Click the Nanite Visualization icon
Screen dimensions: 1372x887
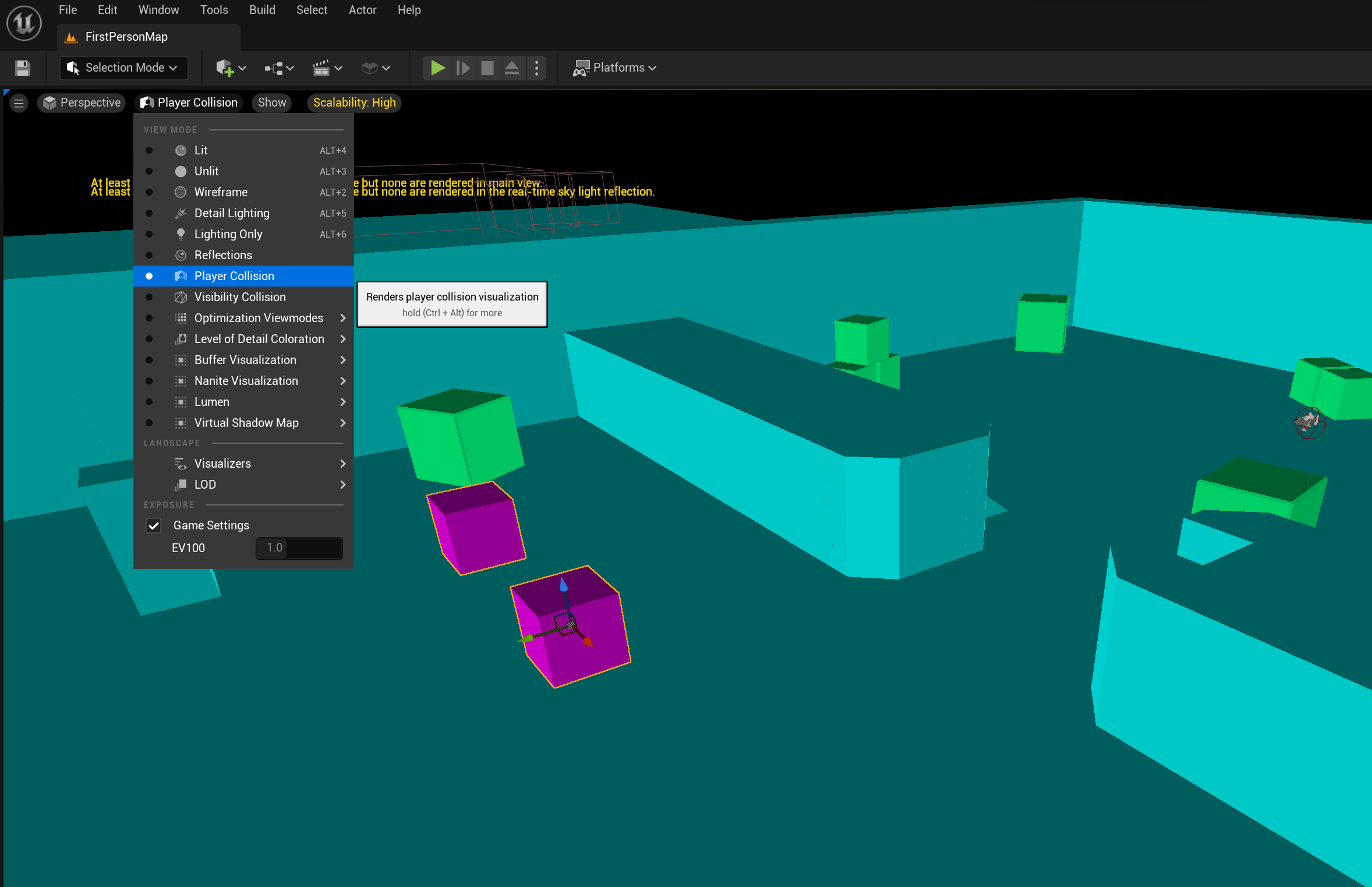pos(181,381)
